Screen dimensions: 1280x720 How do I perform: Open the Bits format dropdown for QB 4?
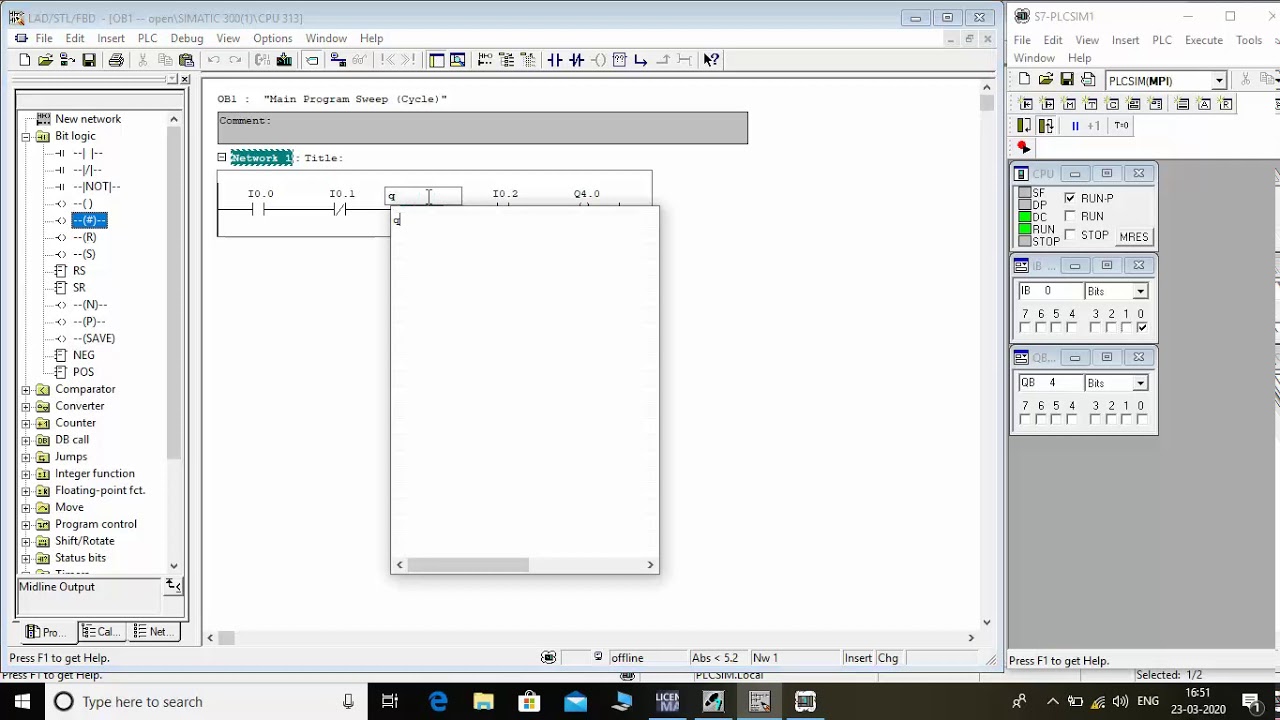pos(1141,383)
